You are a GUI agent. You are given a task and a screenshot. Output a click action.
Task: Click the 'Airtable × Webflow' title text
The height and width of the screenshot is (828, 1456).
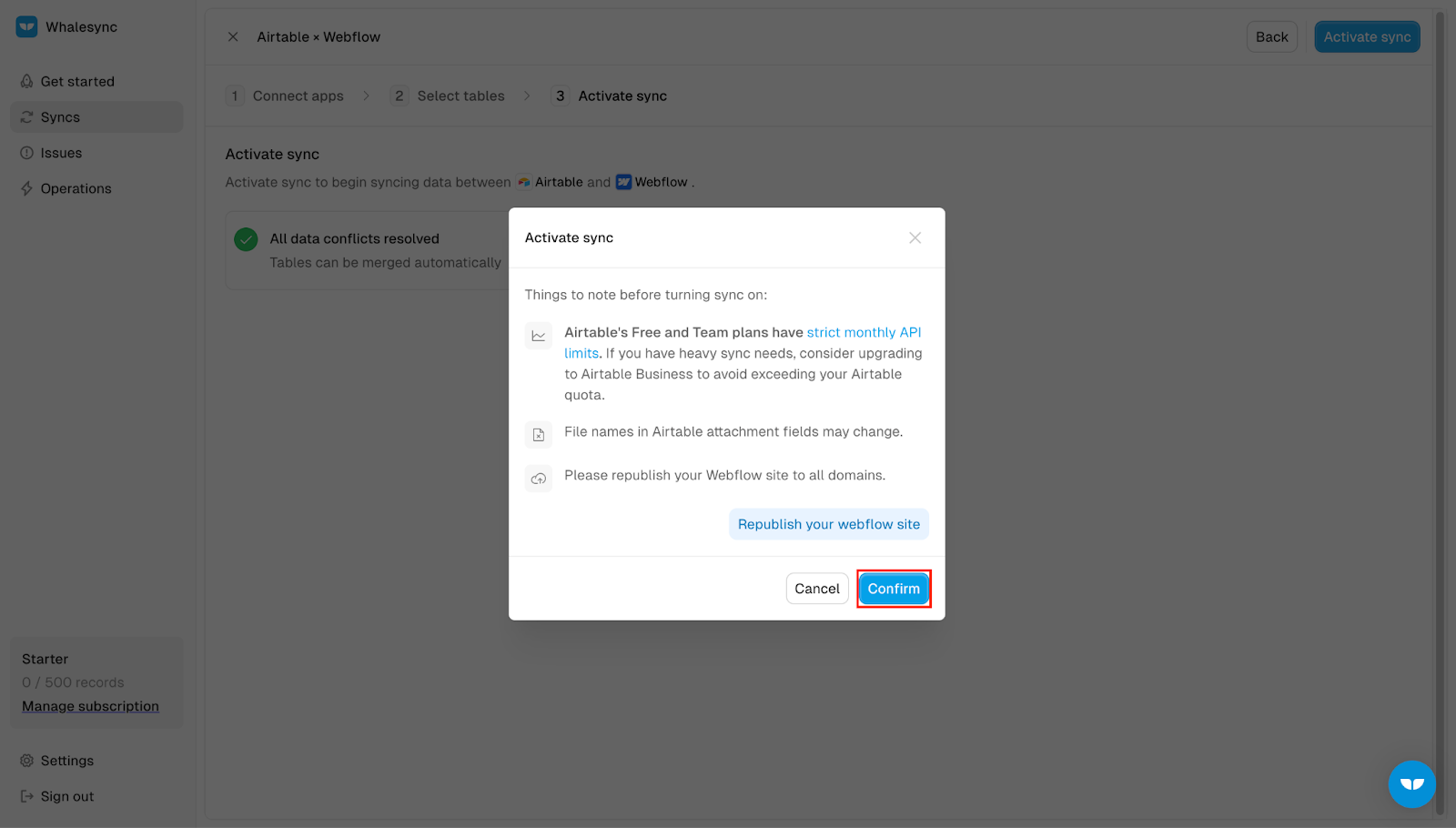pos(318,36)
